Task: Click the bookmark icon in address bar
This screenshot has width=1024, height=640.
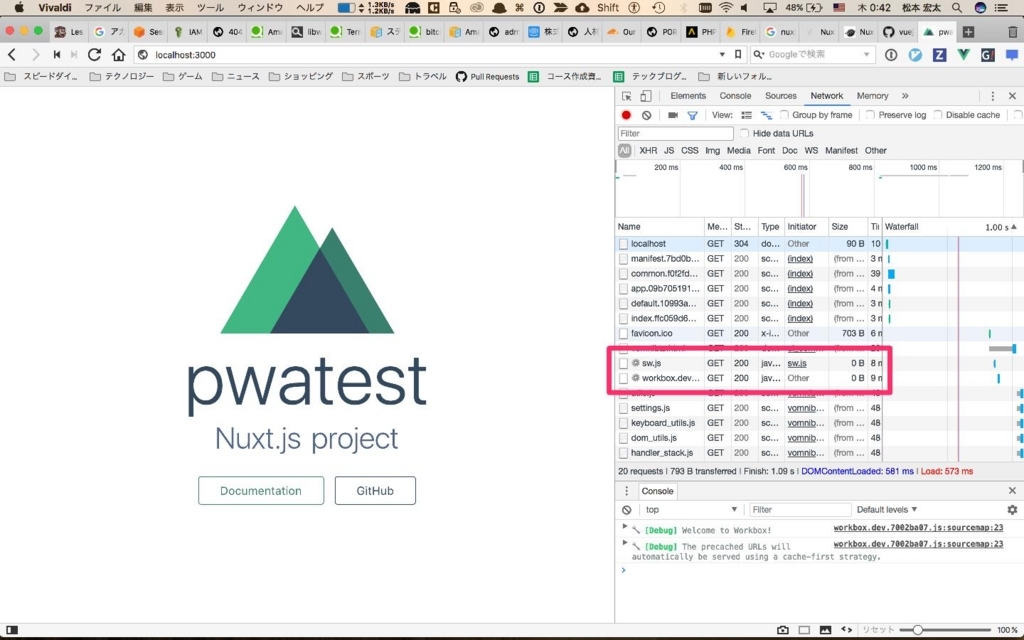Action: 738,55
